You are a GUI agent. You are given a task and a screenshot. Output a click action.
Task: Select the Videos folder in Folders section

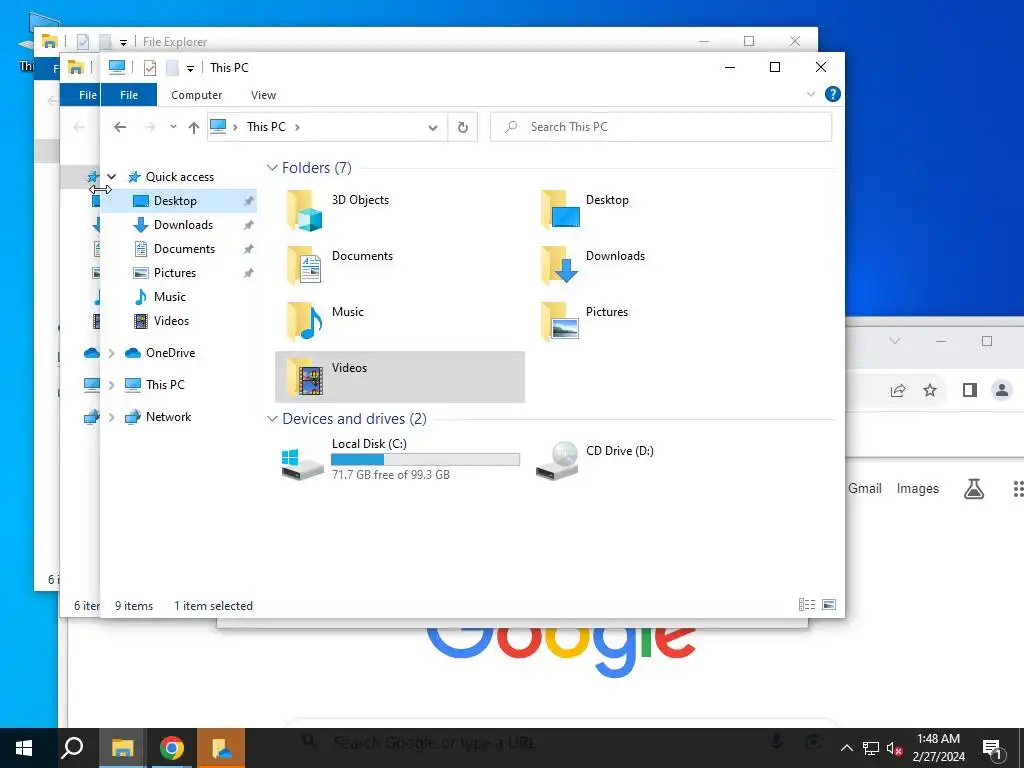pyautogui.click(x=400, y=377)
